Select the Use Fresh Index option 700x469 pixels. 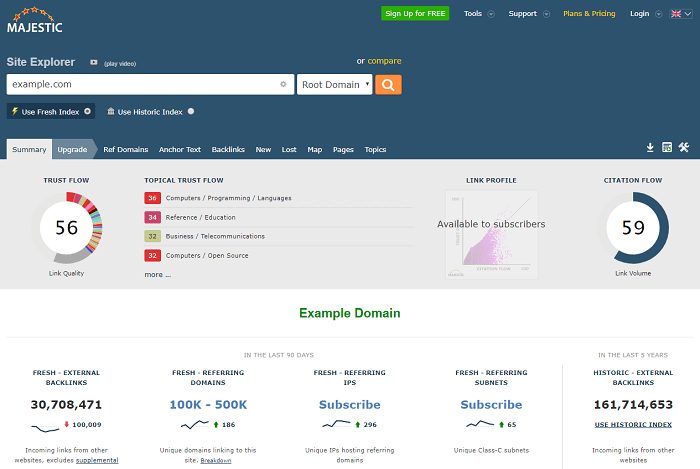[50, 112]
